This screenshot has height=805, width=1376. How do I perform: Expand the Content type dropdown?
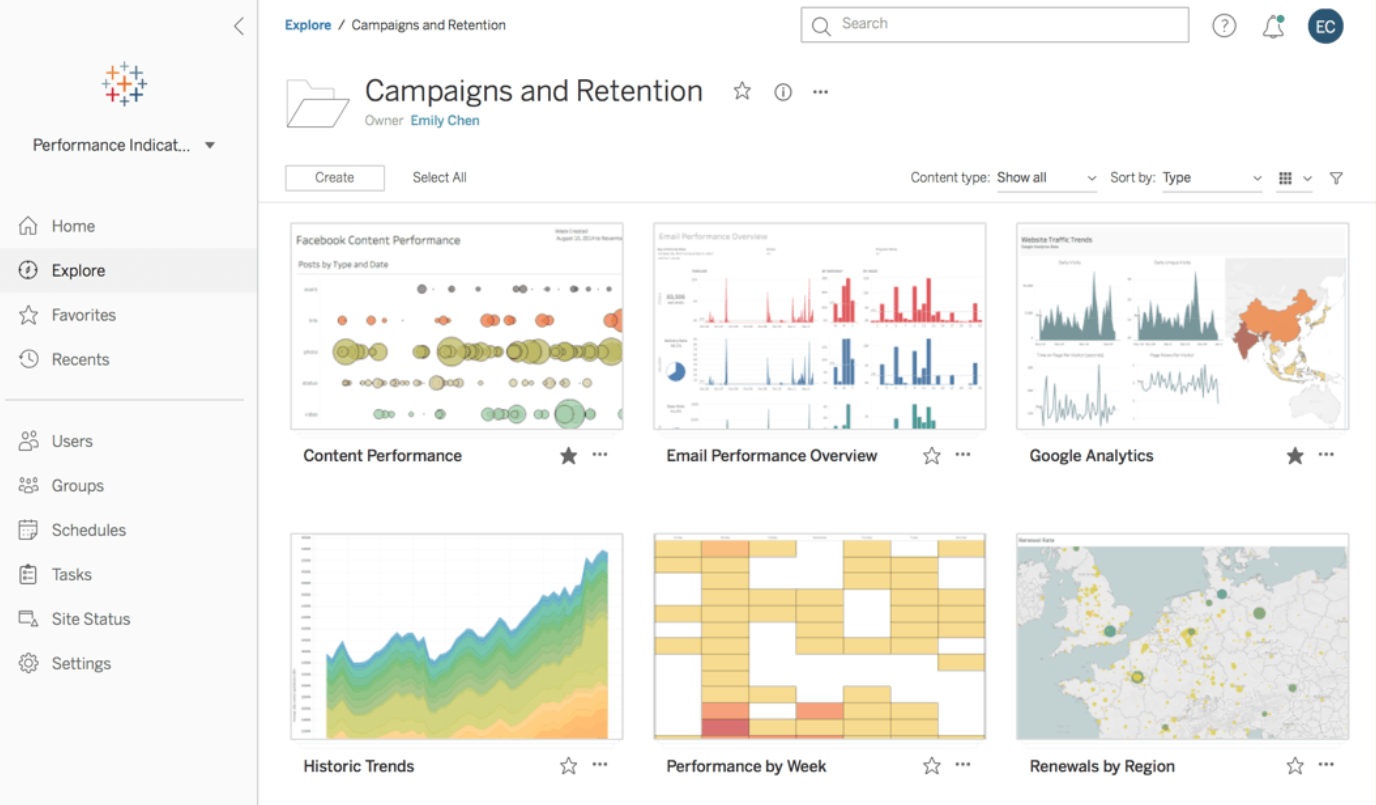(1046, 178)
